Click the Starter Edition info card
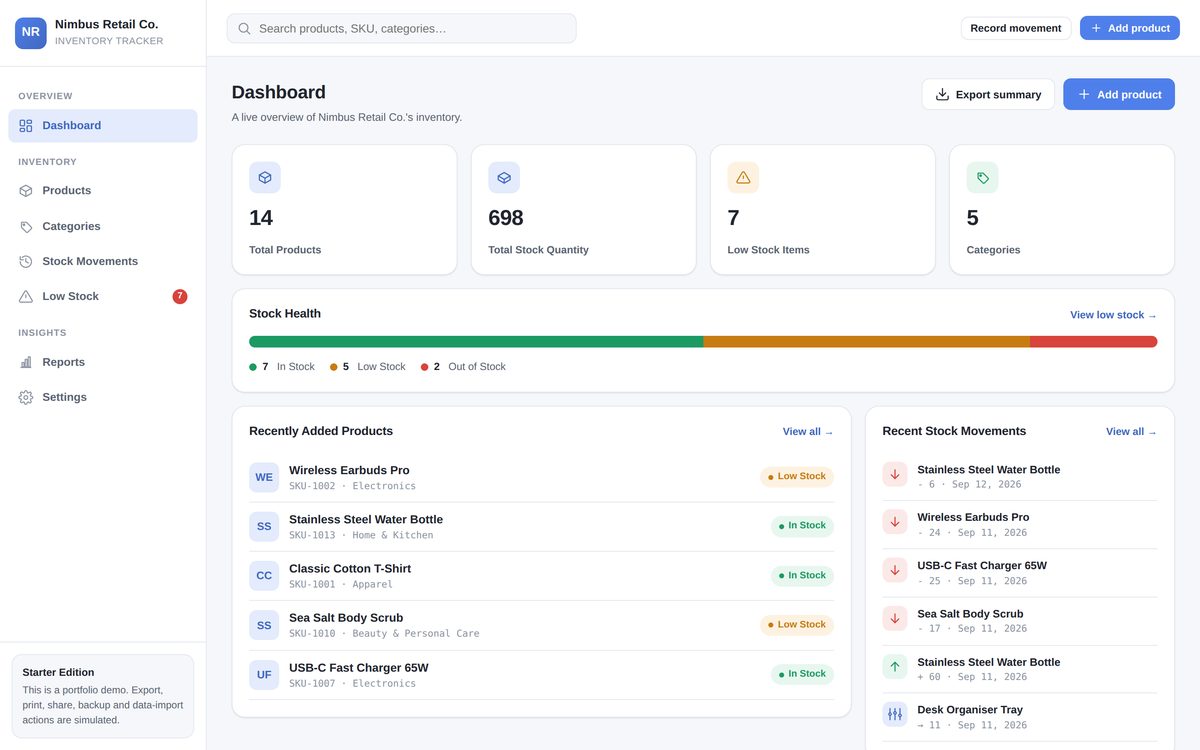The image size is (1200, 750). (103, 696)
